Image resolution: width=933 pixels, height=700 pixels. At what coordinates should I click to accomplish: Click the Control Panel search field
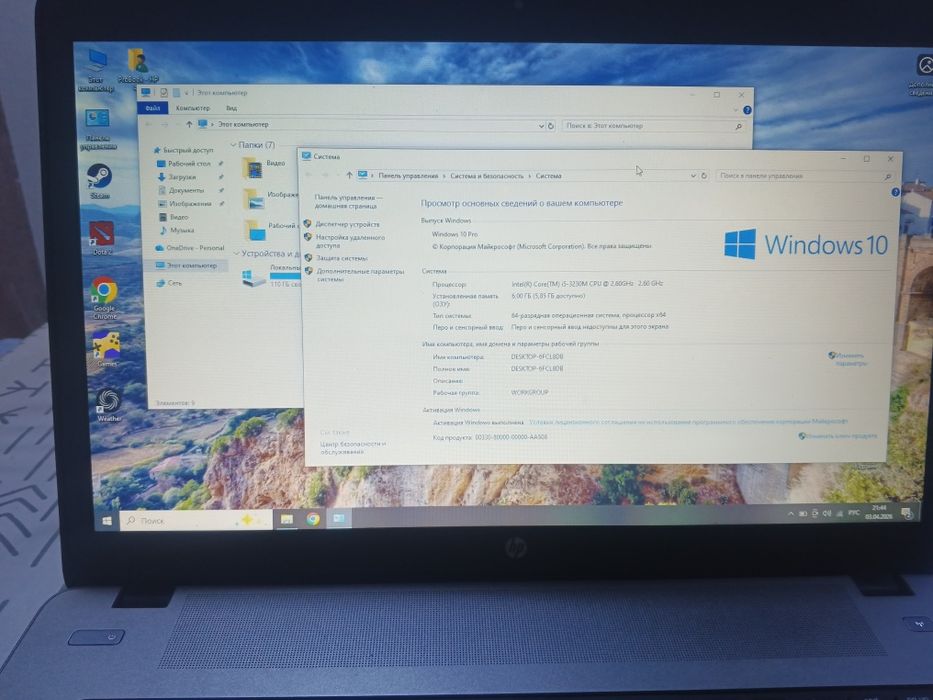point(804,176)
